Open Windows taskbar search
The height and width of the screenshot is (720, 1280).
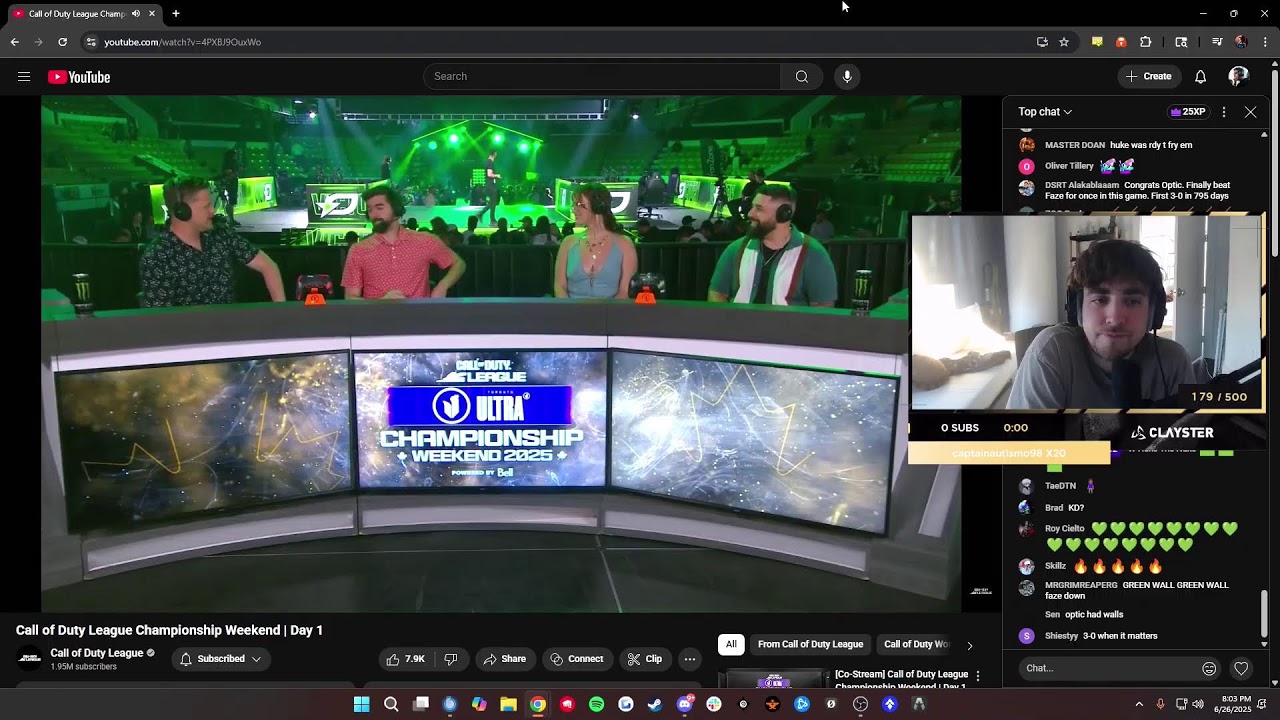391,704
